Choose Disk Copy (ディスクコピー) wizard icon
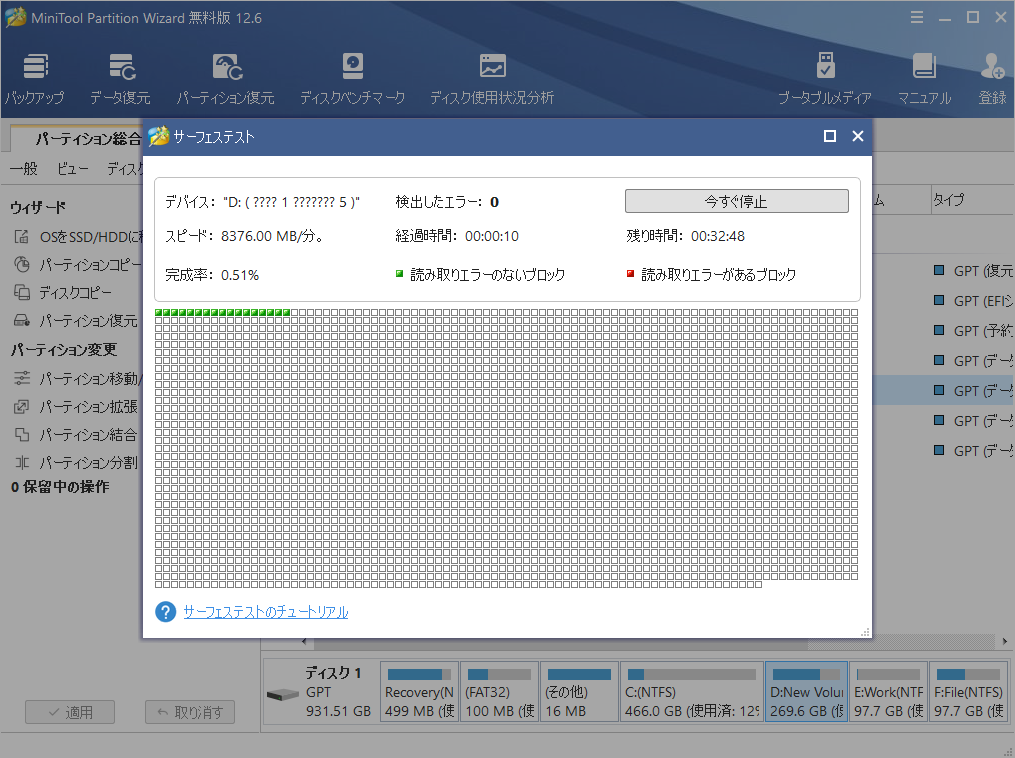 (x=22, y=293)
